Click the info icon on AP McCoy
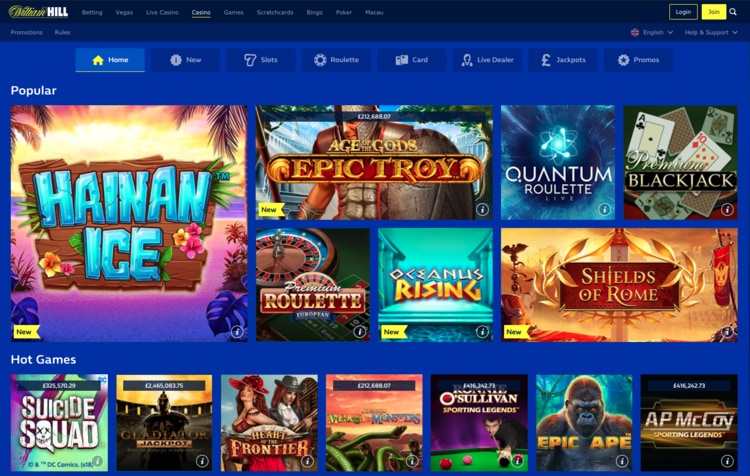Screen dimensions: 750x476 tap(727, 461)
